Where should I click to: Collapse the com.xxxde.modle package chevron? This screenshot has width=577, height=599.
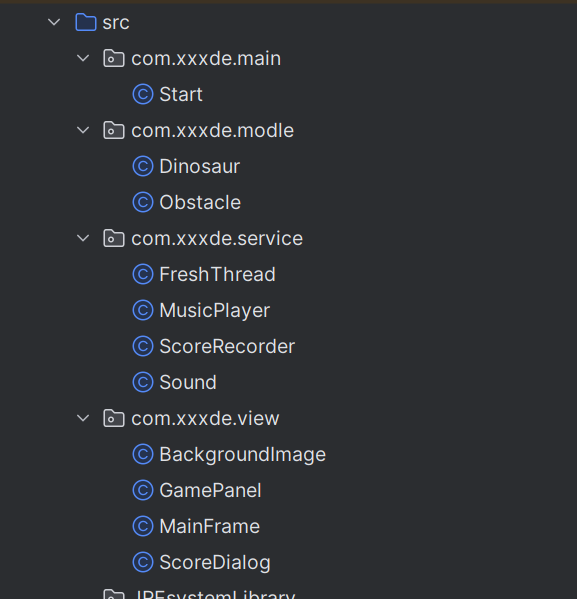click(x=83, y=130)
